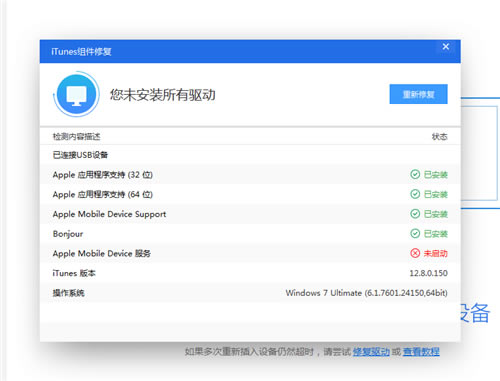The image size is (500, 381).
Task: Click 已安装 status in Bonjour row
Action: pyautogui.click(x=435, y=234)
